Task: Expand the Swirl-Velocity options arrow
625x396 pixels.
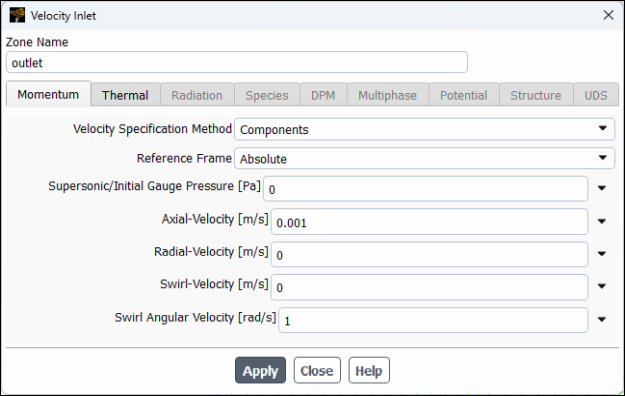Action: coord(602,286)
